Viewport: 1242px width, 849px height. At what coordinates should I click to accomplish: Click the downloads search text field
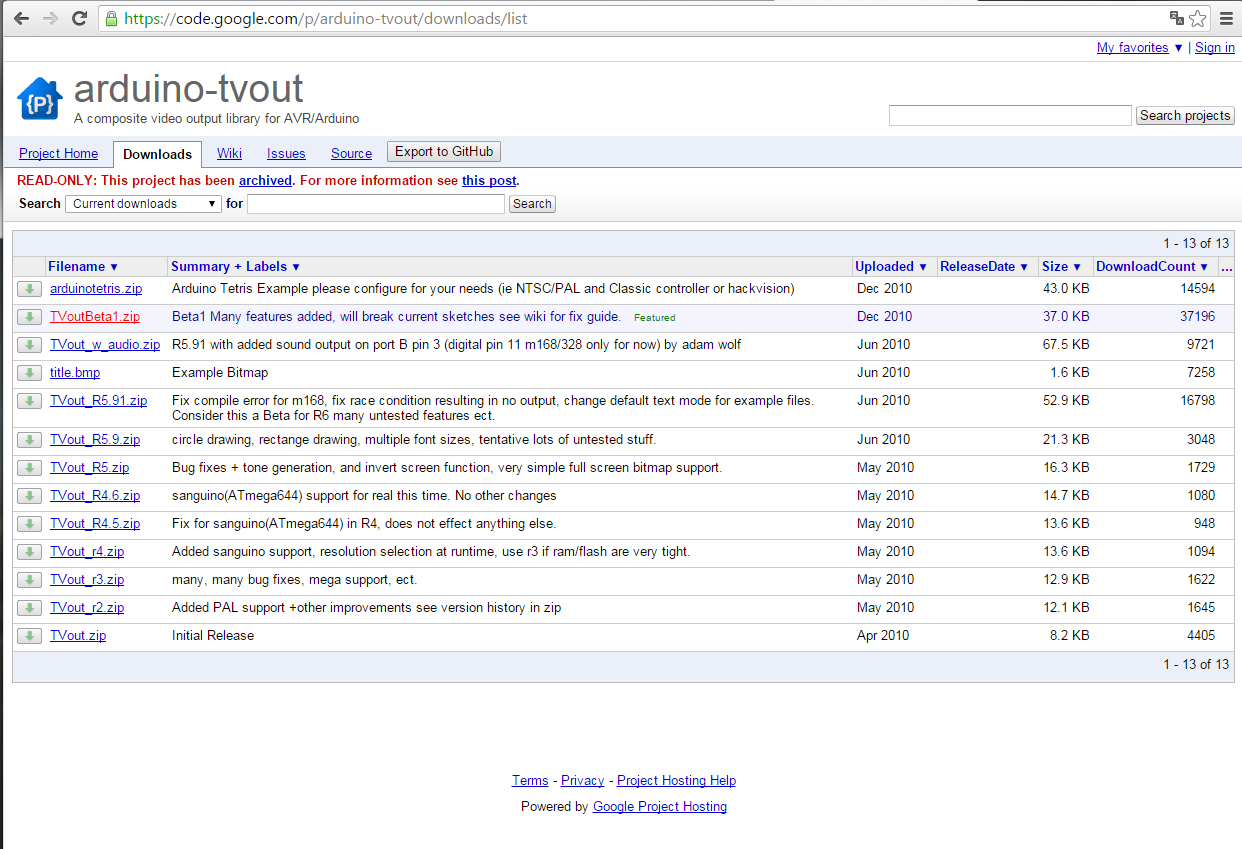[x=376, y=204]
